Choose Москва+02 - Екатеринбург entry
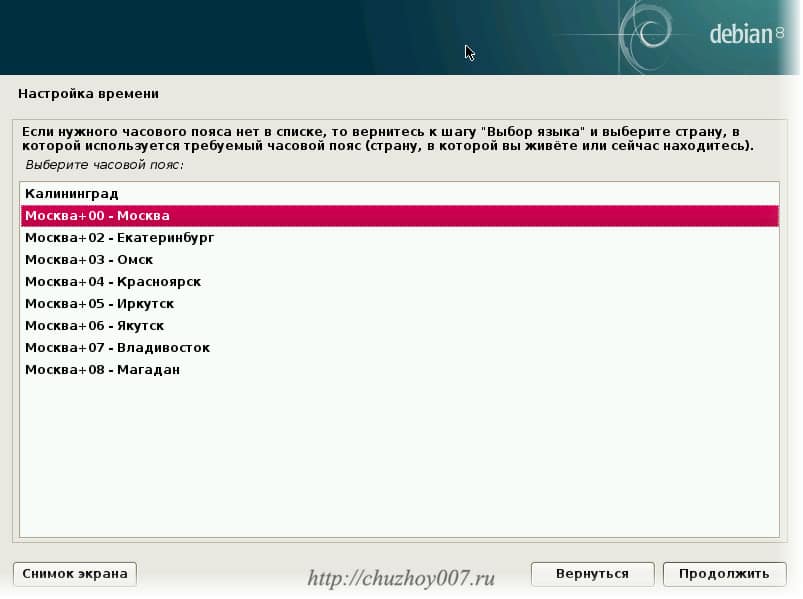 tap(399, 238)
